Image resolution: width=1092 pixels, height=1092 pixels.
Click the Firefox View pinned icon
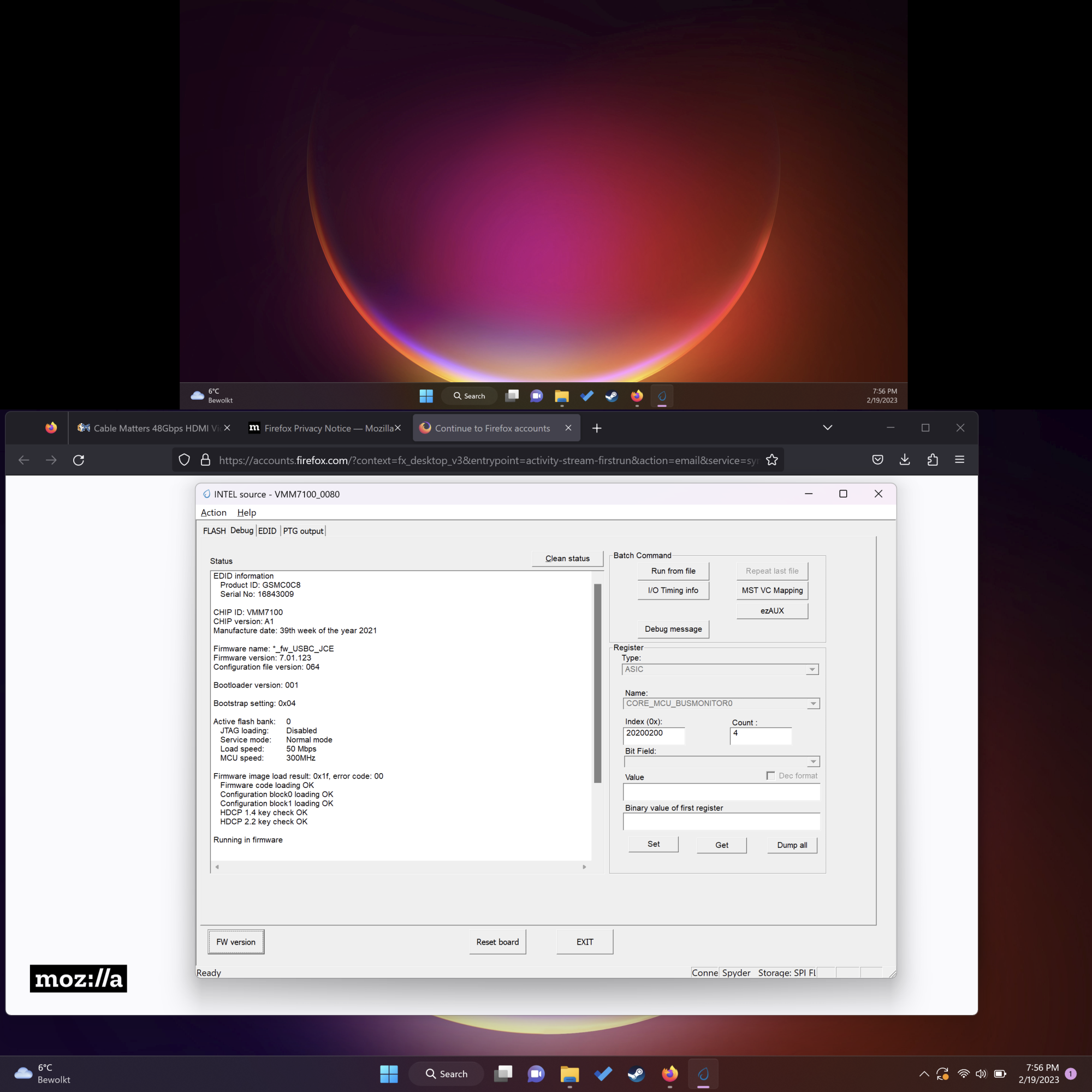[51, 428]
